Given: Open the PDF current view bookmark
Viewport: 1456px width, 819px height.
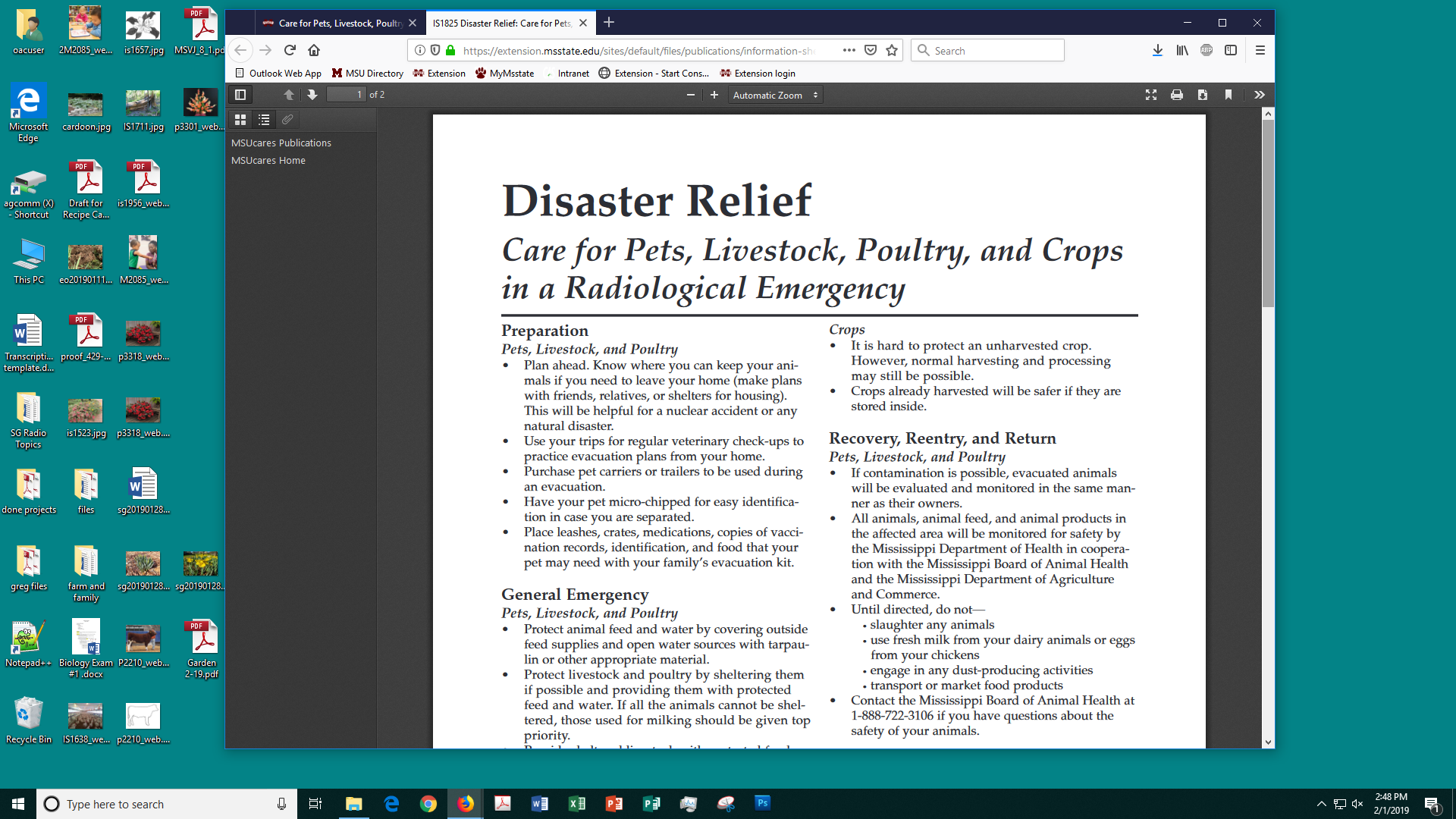Looking at the screenshot, I should coord(1228,95).
